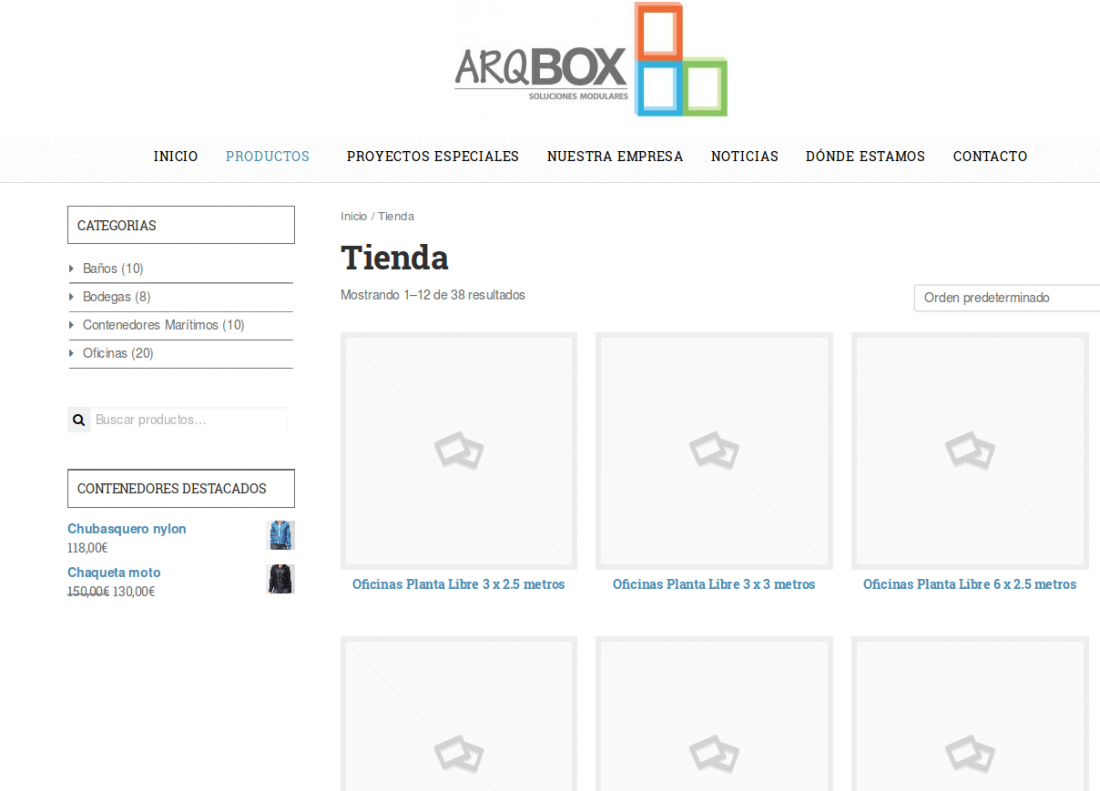Screen dimensions: 1100x791
Task: Open Chaqueta moto jacket thumbnail
Action: pos(281,579)
